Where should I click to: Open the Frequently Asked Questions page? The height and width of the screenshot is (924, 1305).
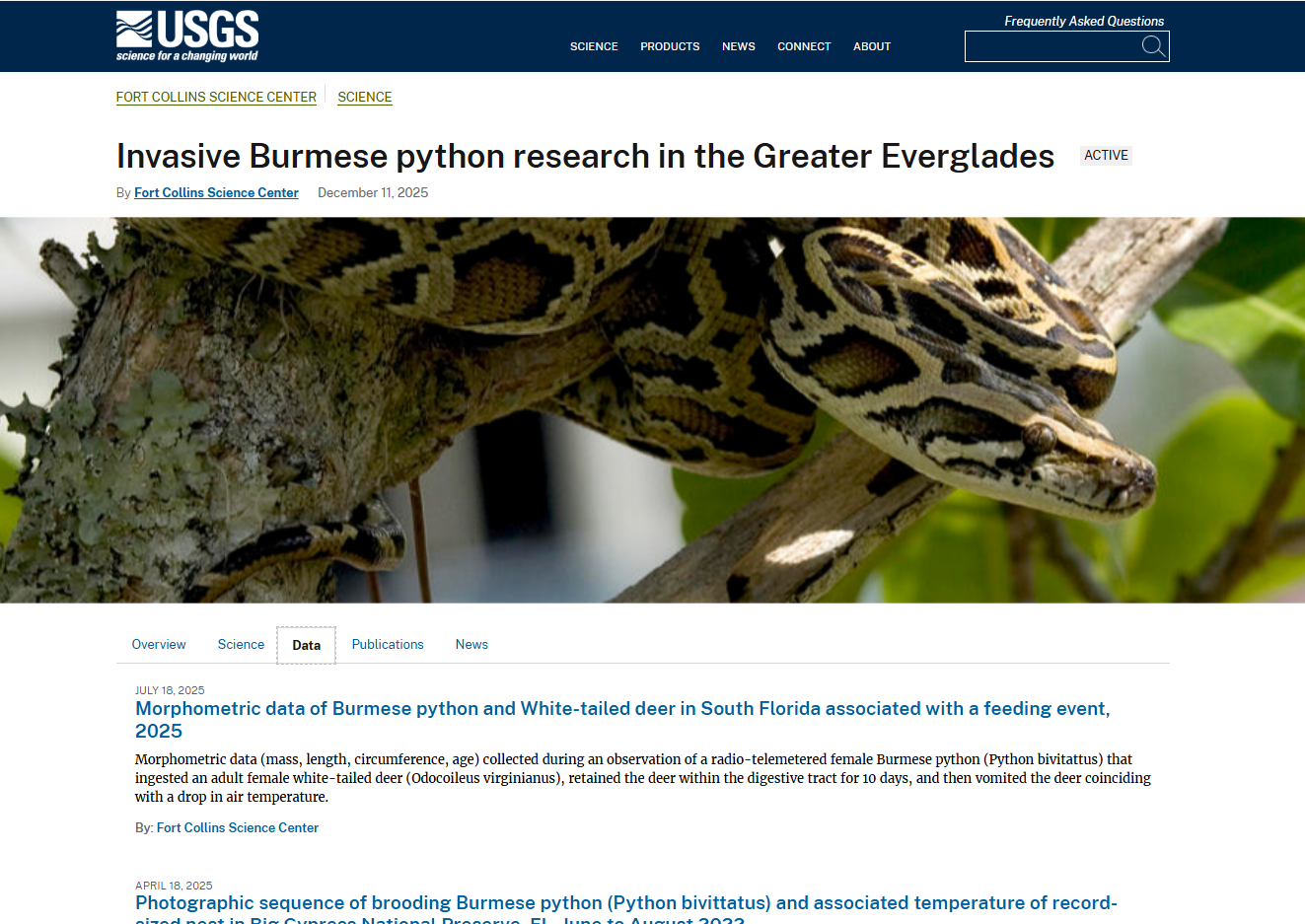1083,21
